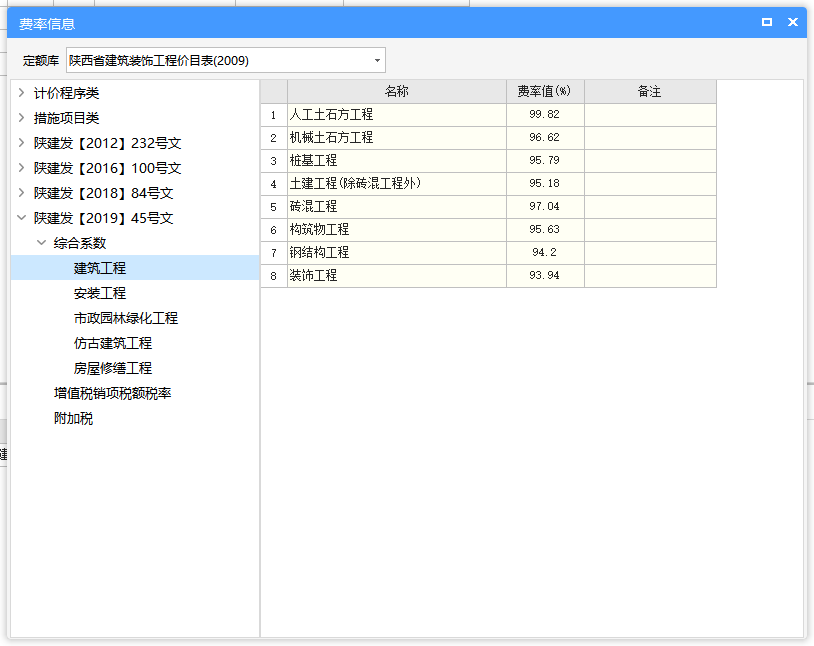
Task: Click the 措施项目类 label
Action: (x=66, y=118)
